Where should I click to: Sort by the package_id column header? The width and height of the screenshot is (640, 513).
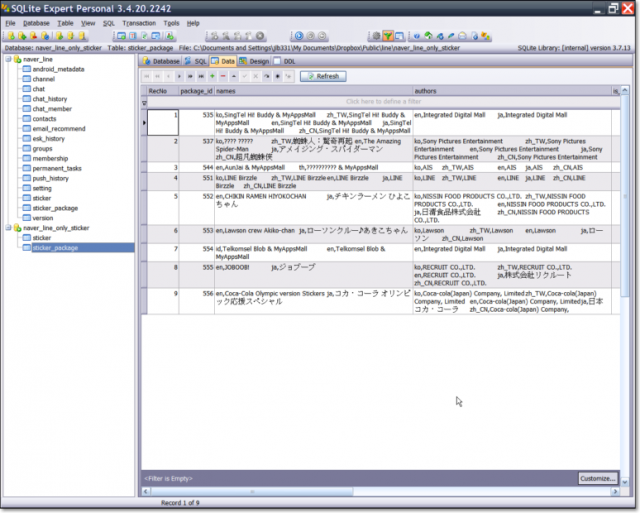click(x=196, y=91)
